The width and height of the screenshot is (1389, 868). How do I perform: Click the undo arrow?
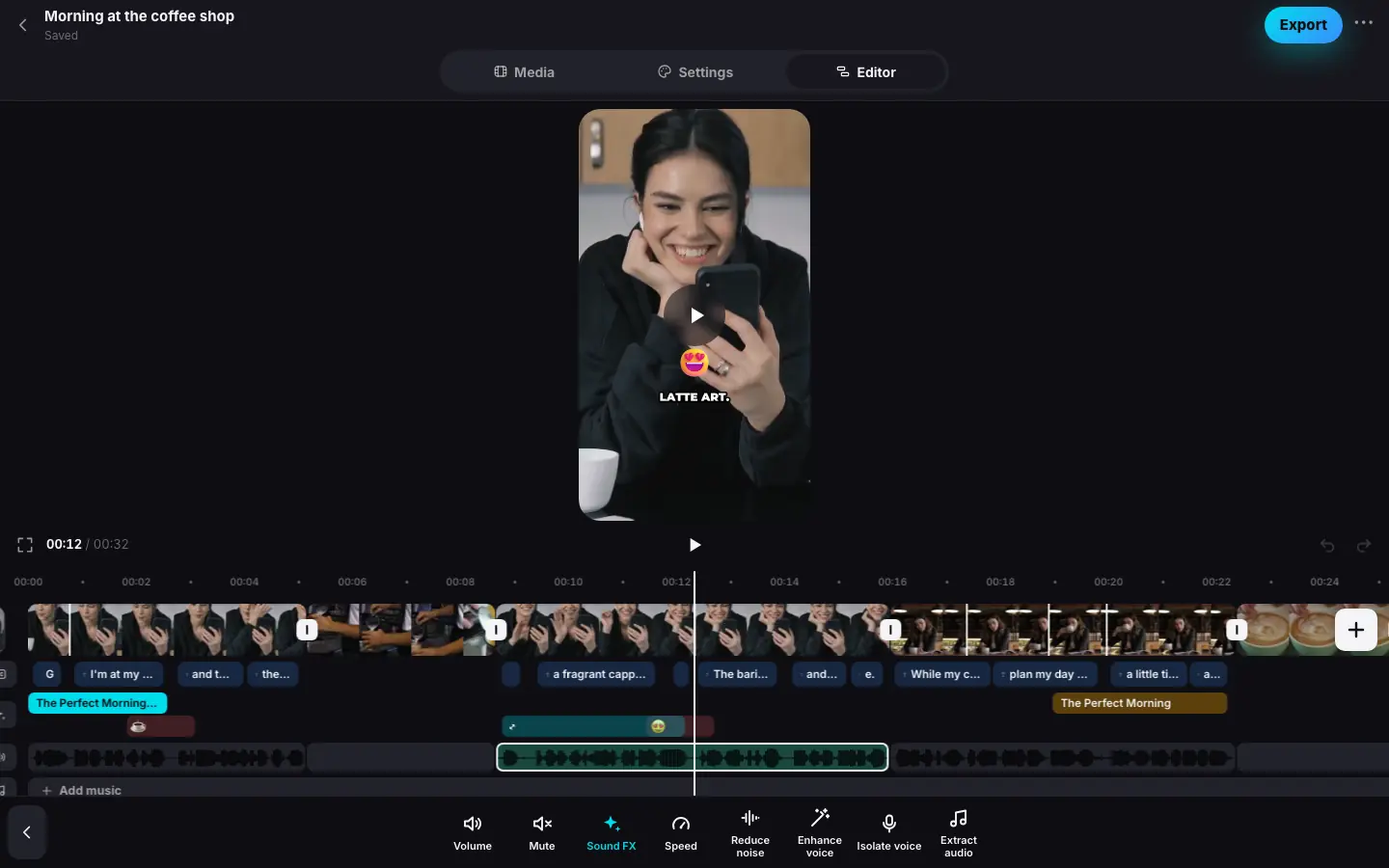[1327, 546]
